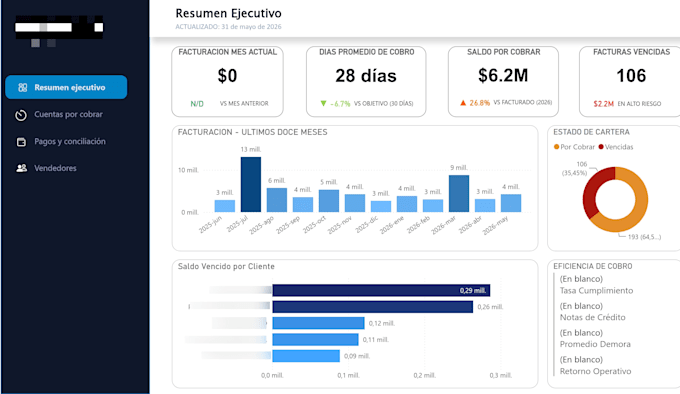Viewport: 680px width, 394px height.
Task: Select the 0,26 mill. client bar
Action: (373, 307)
